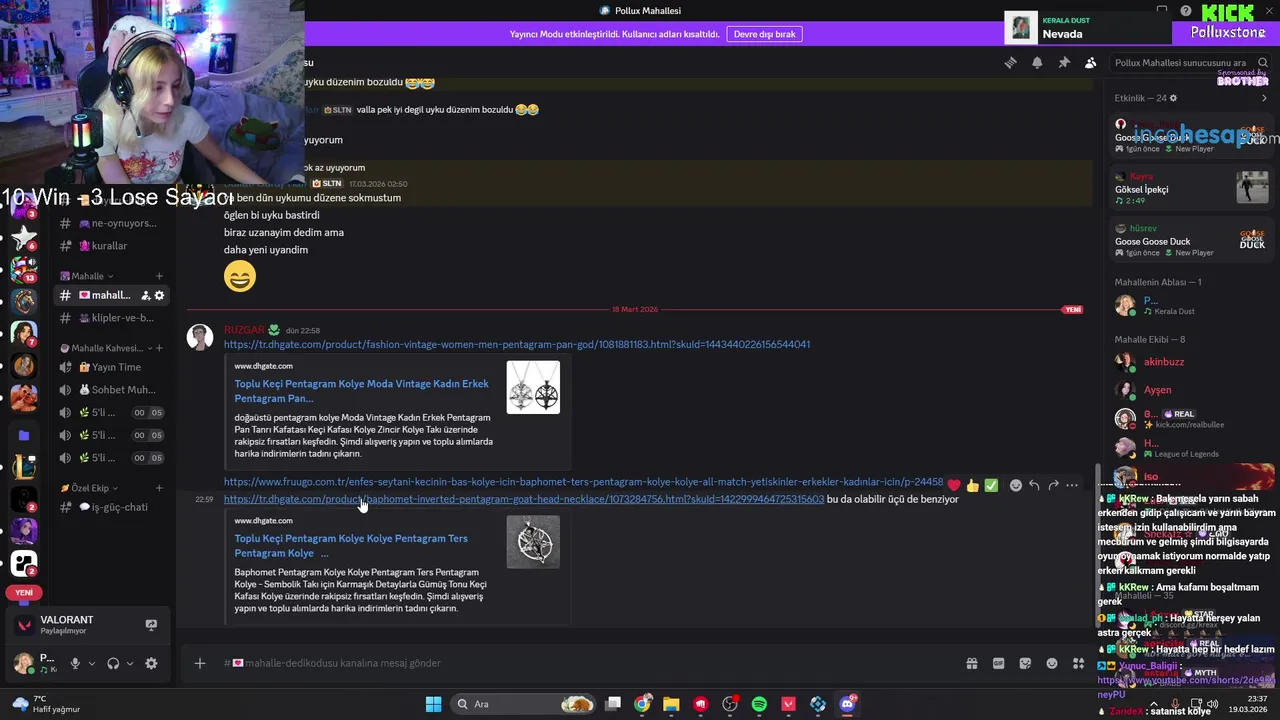Image resolution: width=1280 pixels, height=720 pixels.
Task: Collapse the Mahalle category
Action: (x=87, y=276)
